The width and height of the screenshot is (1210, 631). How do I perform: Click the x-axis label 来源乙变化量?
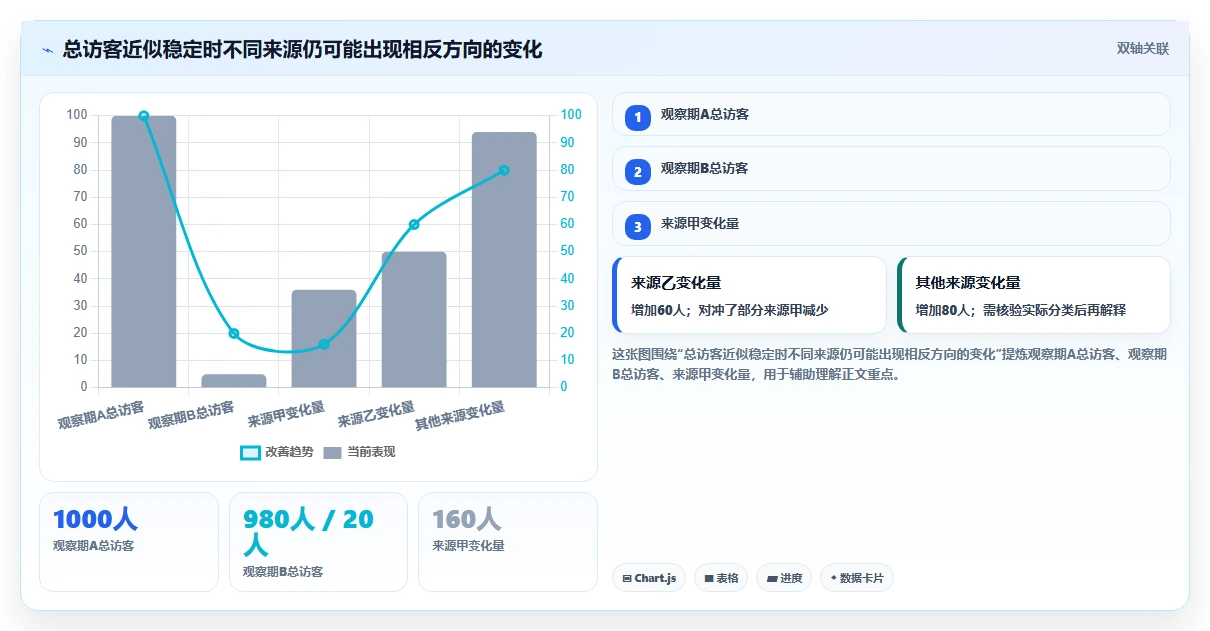(377, 414)
